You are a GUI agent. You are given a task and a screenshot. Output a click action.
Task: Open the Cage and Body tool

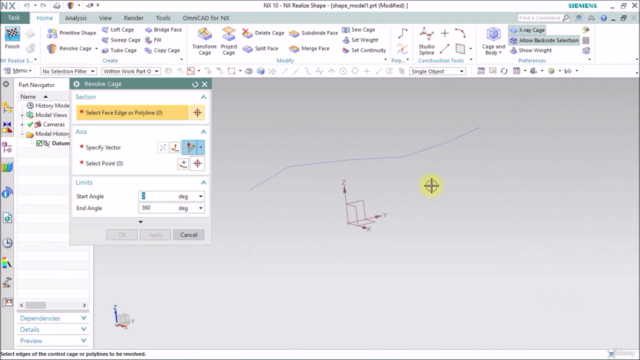point(493,41)
